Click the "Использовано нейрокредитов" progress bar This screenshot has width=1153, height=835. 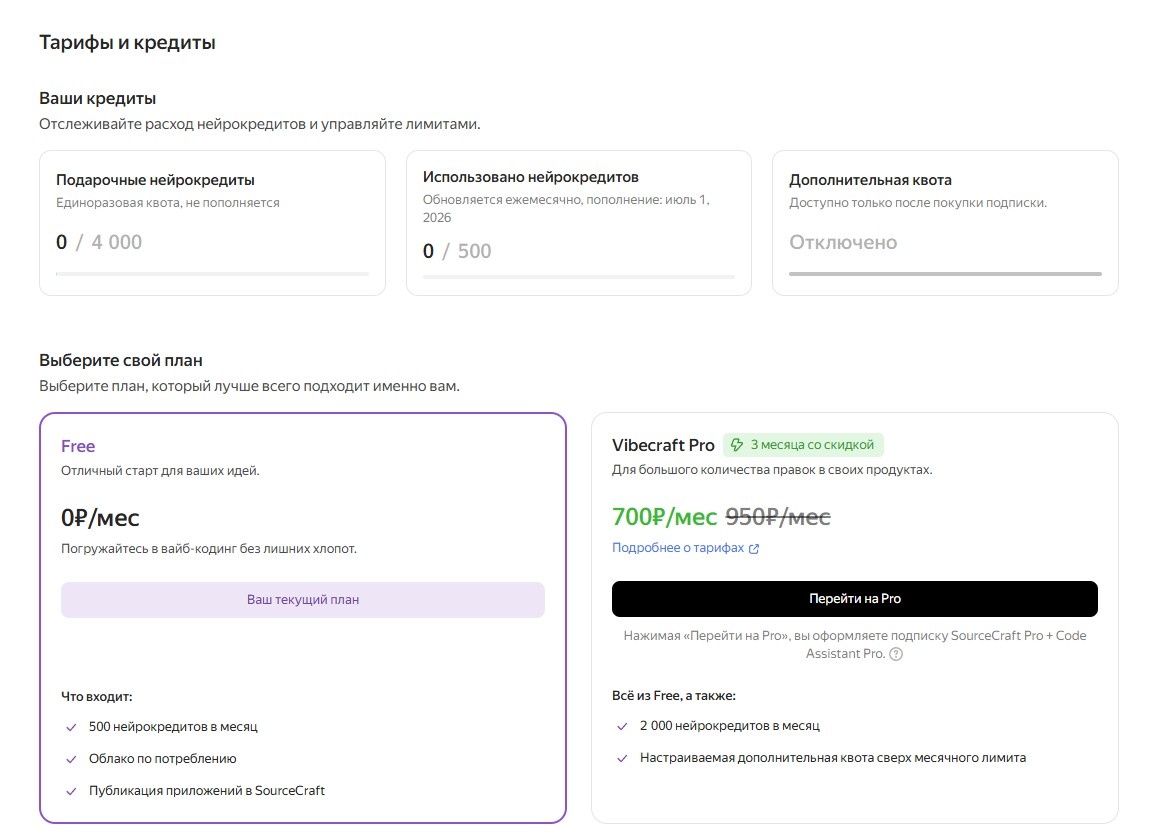(579, 277)
